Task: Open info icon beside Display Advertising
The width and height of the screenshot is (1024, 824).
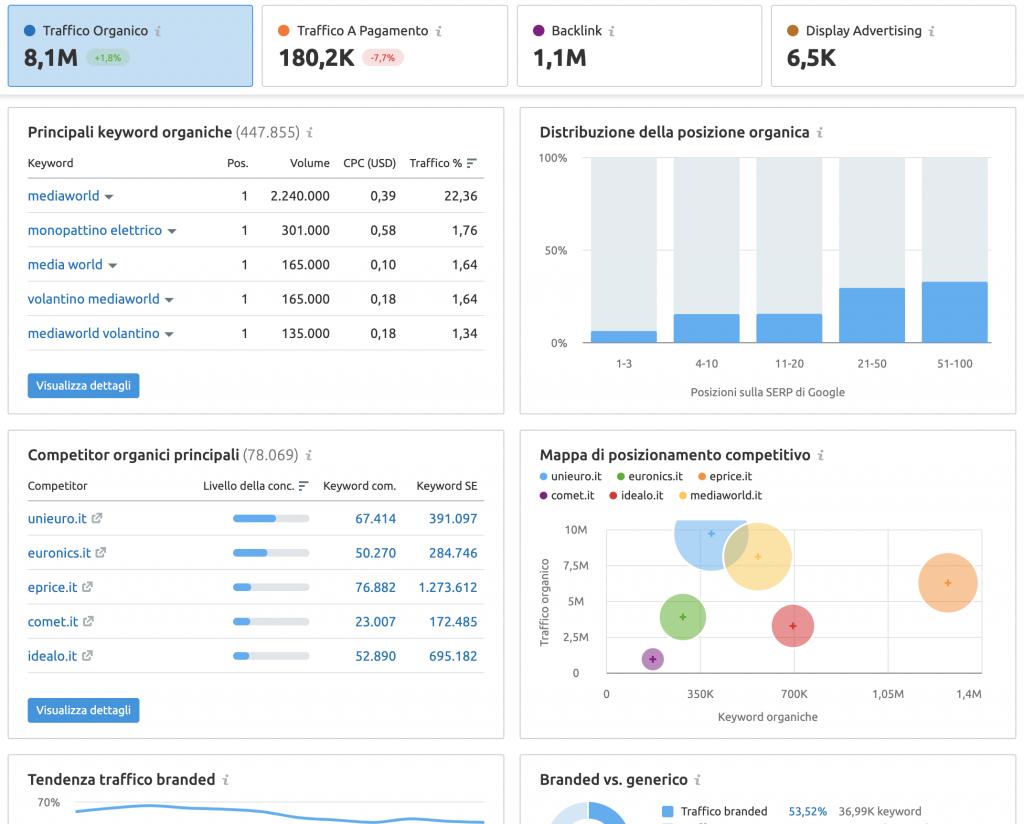Action: click(932, 31)
